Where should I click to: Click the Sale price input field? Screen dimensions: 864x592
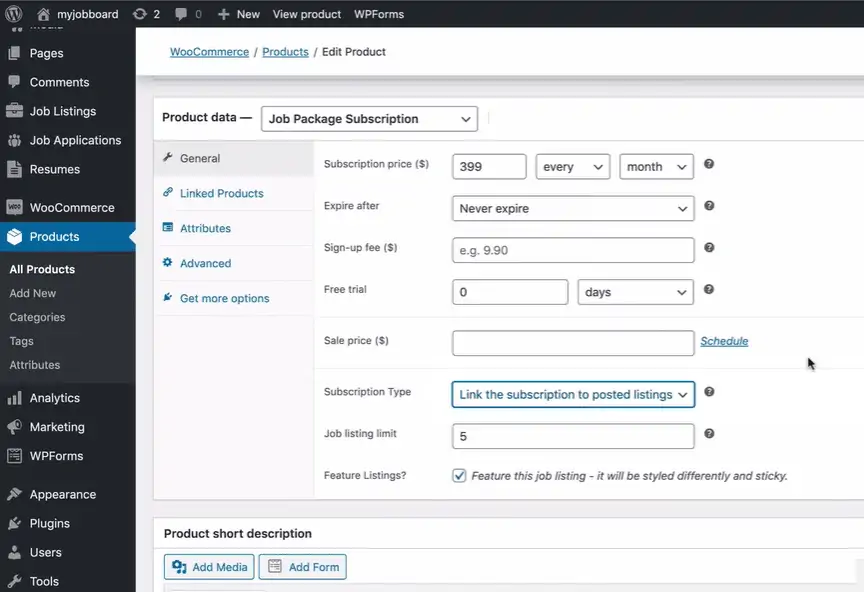[x=573, y=343]
